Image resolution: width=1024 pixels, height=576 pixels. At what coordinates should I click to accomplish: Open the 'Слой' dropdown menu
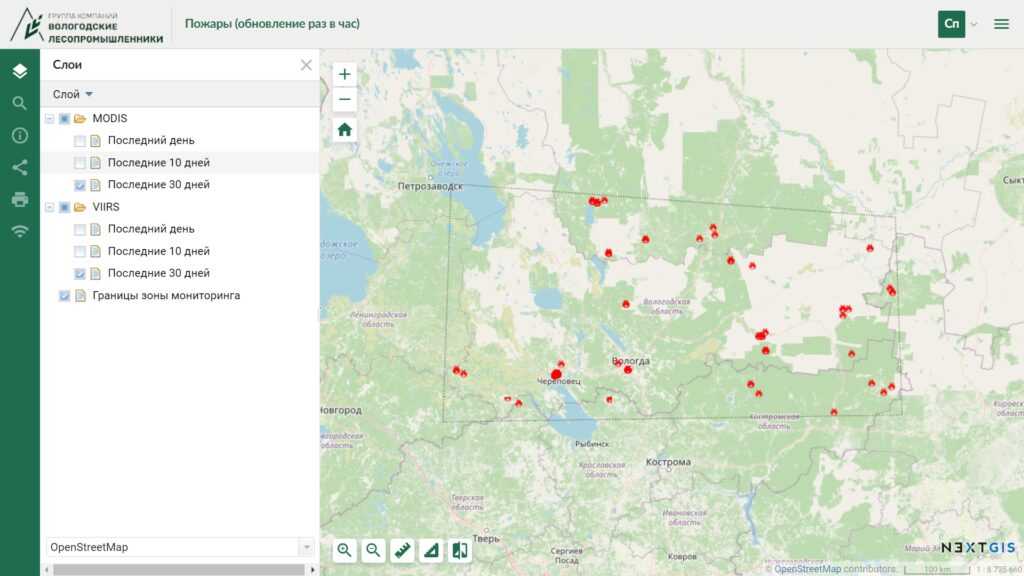coord(72,94)
